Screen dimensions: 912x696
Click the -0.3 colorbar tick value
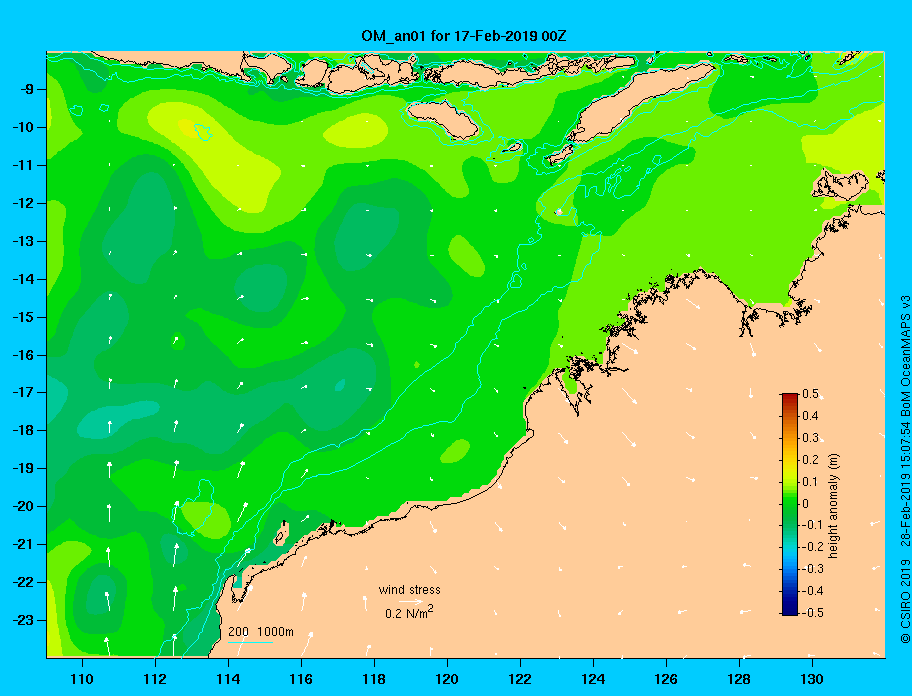(811, 569)
